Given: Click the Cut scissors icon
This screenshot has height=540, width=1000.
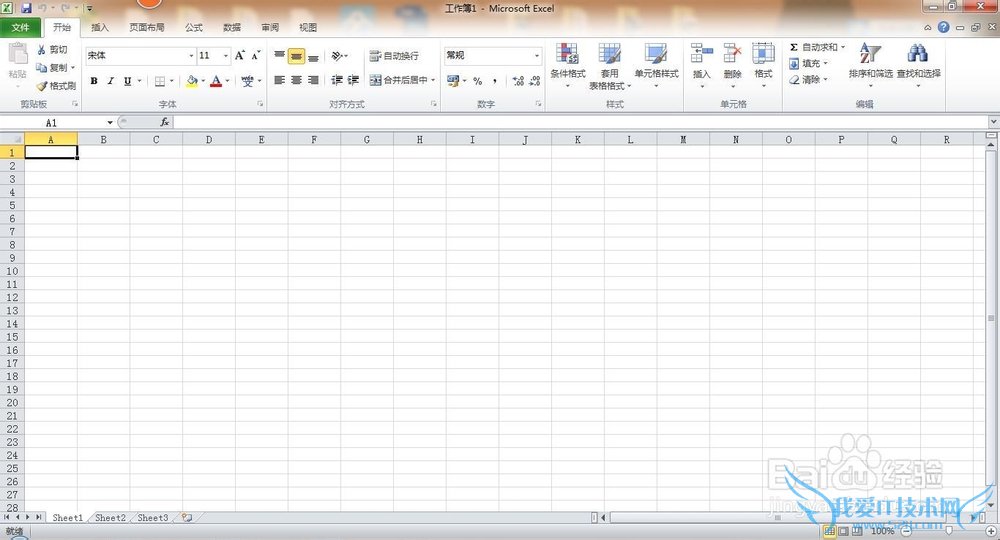Looking at the screenshot, I should tap(41, 50).
